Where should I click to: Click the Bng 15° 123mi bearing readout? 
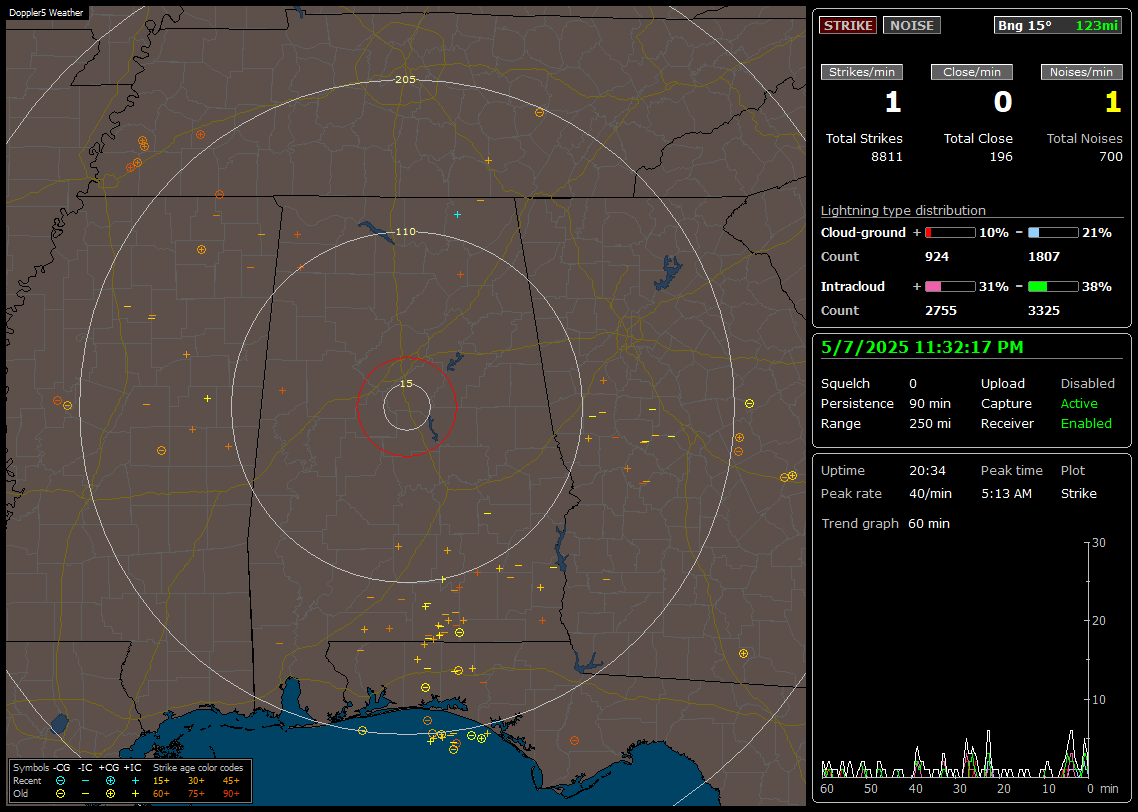[1057, 25]
